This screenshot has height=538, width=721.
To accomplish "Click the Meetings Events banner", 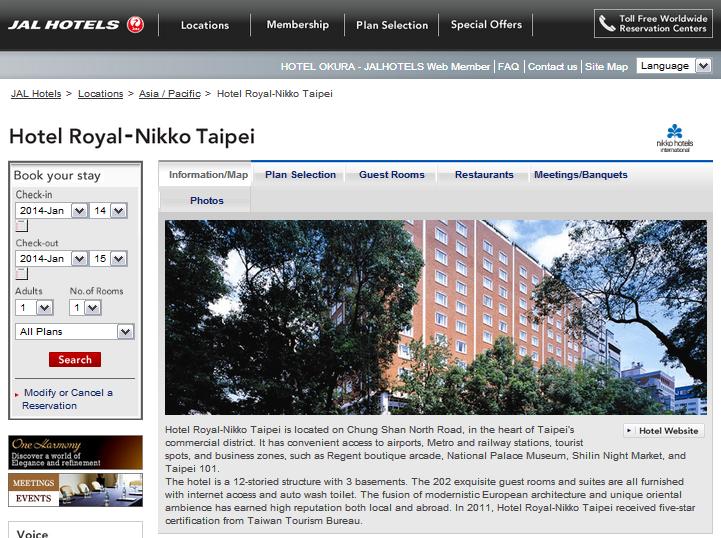I will click(75, 490).
